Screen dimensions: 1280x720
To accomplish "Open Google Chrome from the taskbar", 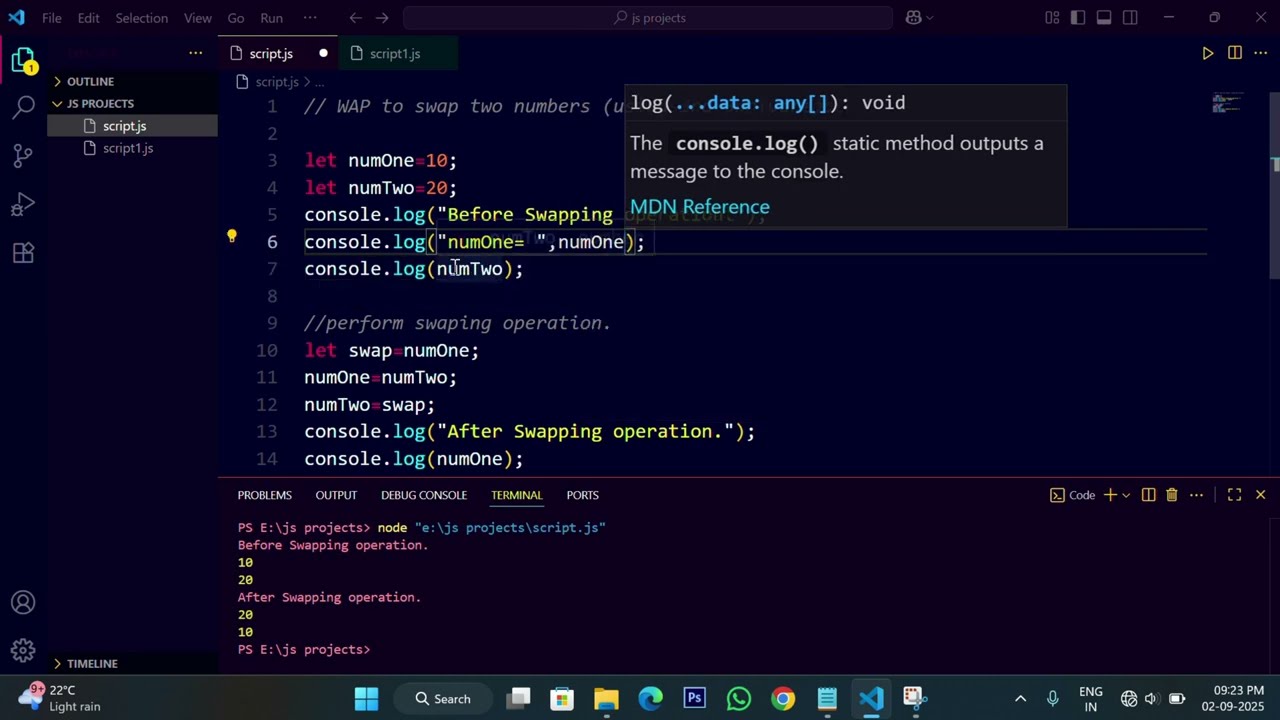I will tap(783, 698).
